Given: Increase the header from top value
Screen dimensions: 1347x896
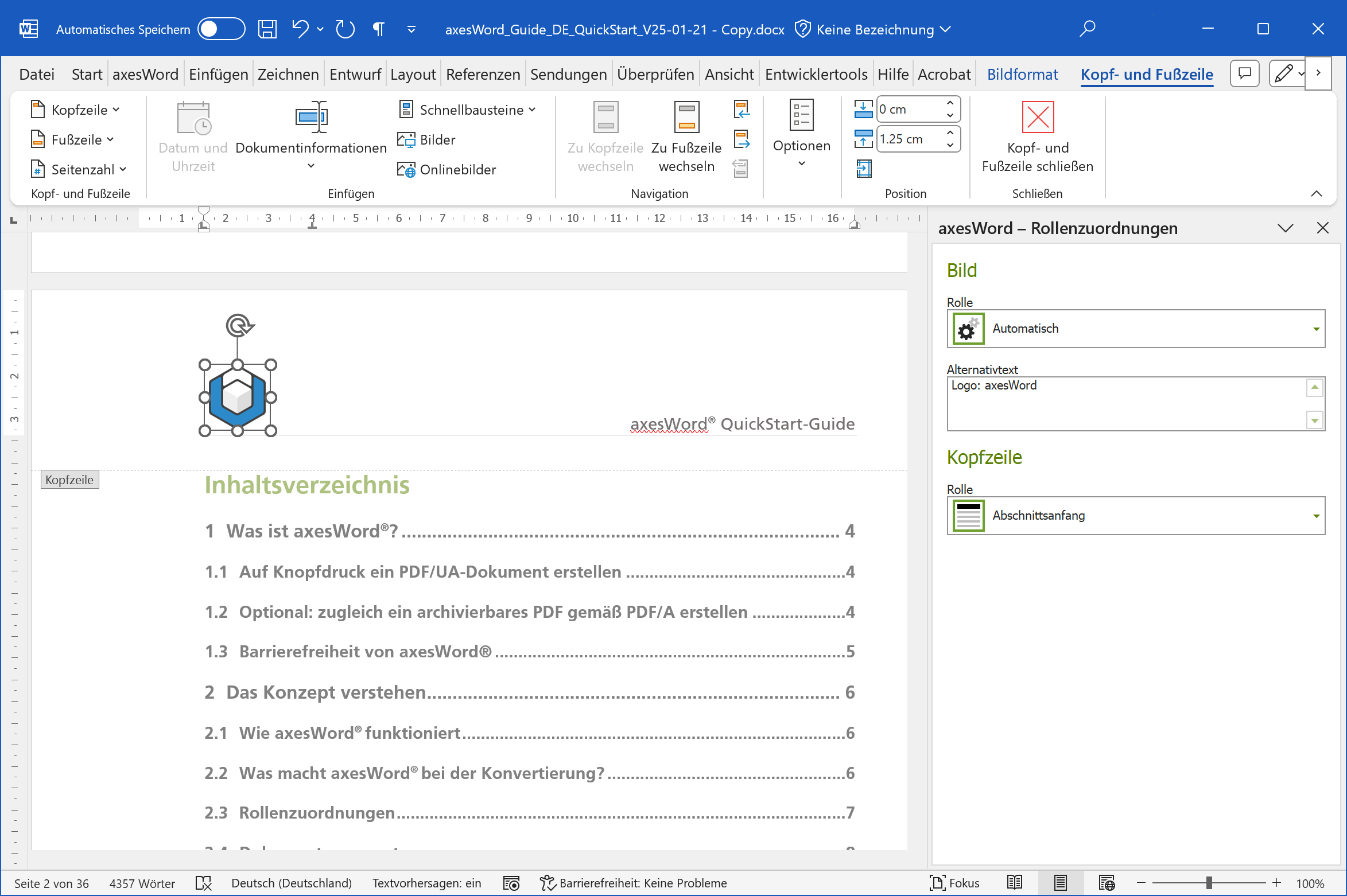Looking at the screenshot, I should 950,103.
